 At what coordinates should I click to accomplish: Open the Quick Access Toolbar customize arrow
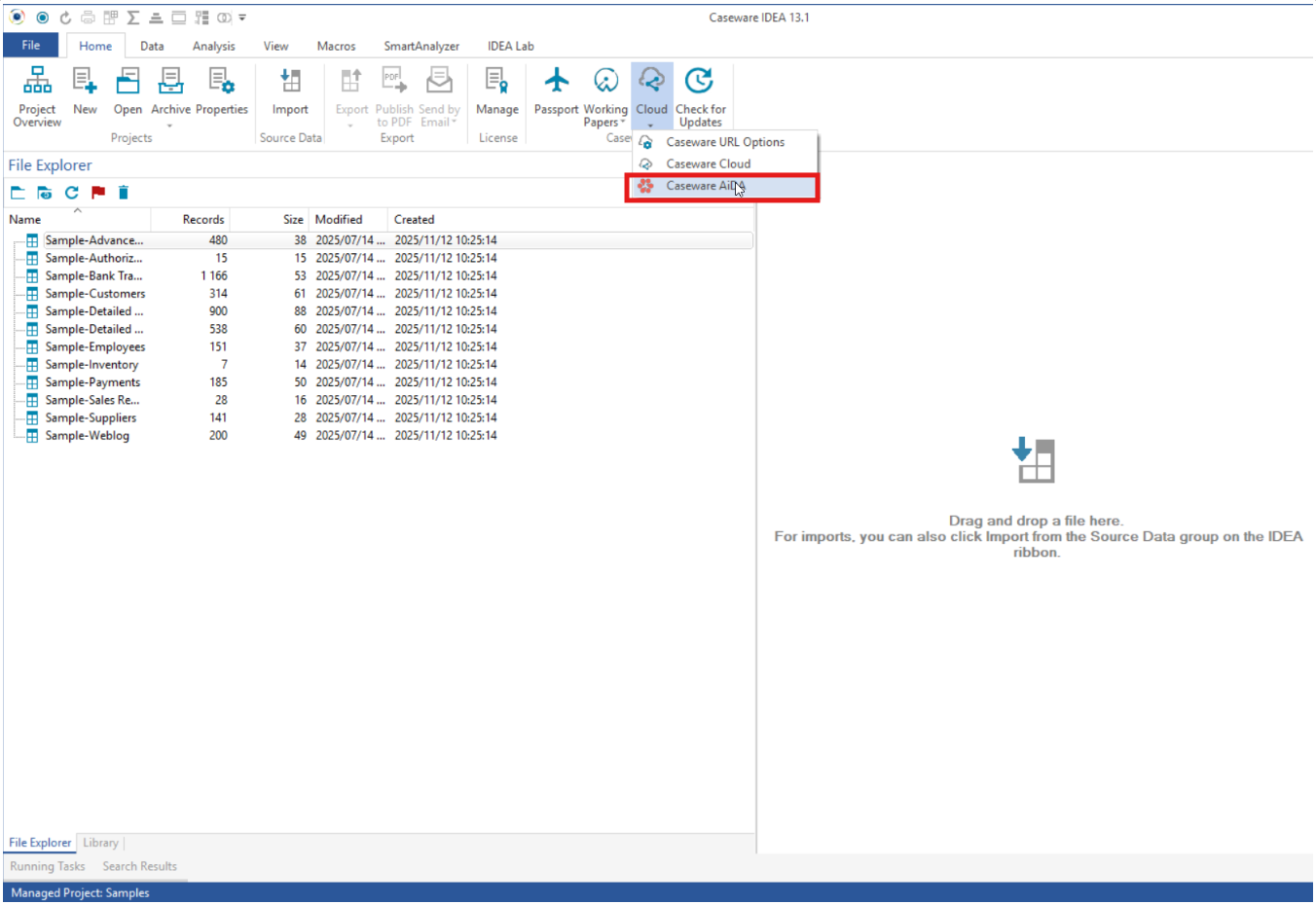(x=242, y=18)
